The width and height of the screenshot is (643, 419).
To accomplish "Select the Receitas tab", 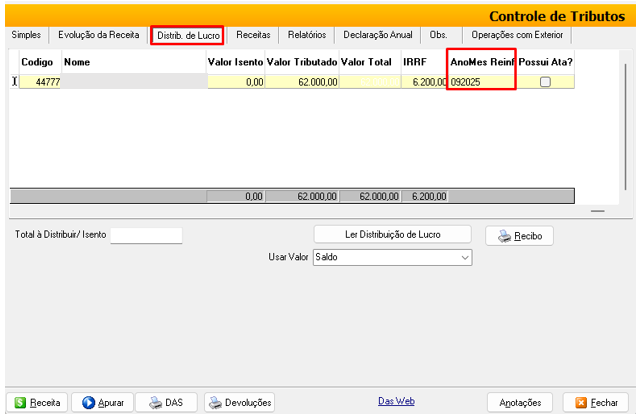I will (x=253, y=34).
